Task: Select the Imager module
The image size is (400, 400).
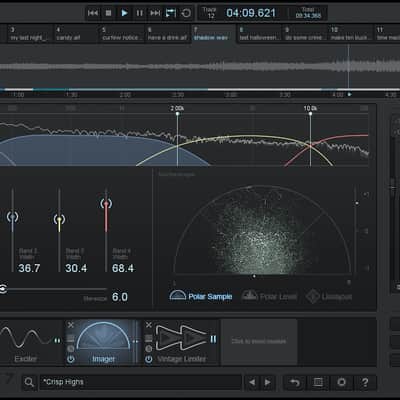Action: 103,343
